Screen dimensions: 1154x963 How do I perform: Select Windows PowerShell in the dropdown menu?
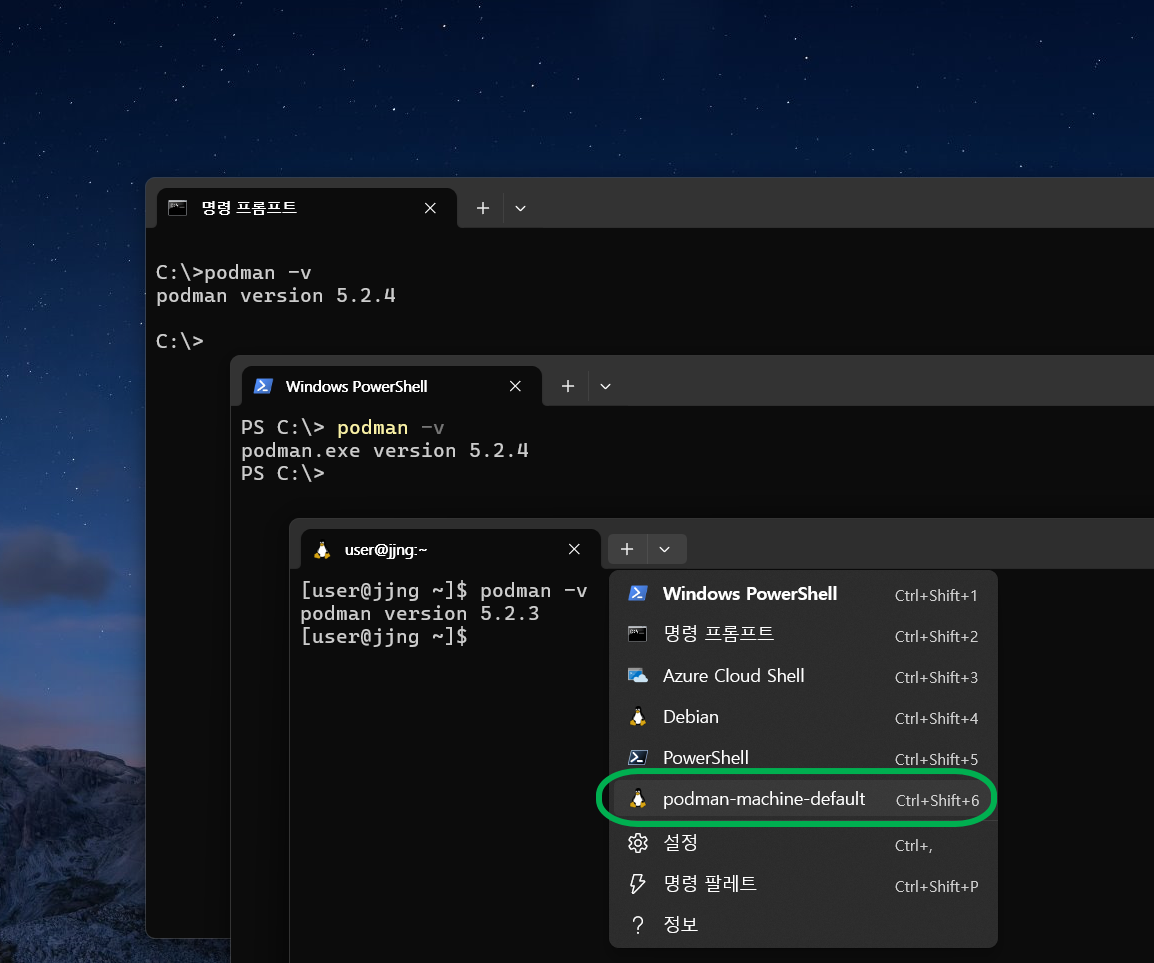pyautogui.click(x=803, y=594)
